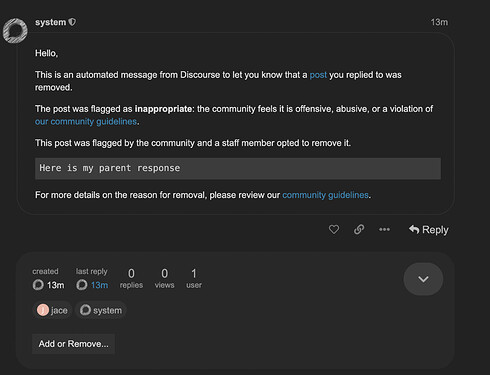Screen dimensions: 490x375
Task: Open the system username profile
Action: click(x=51, y=22)
